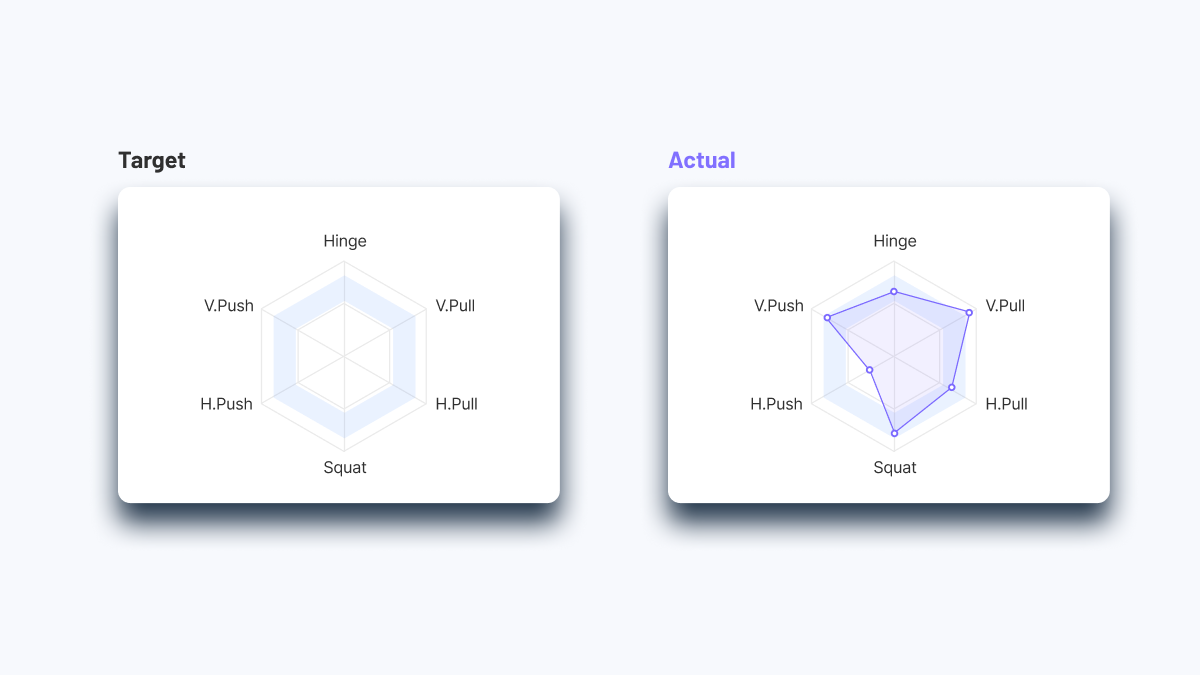1200x675 pixels.
Task: Click the Hinge label in Target chart
Action: coord(345,241)
